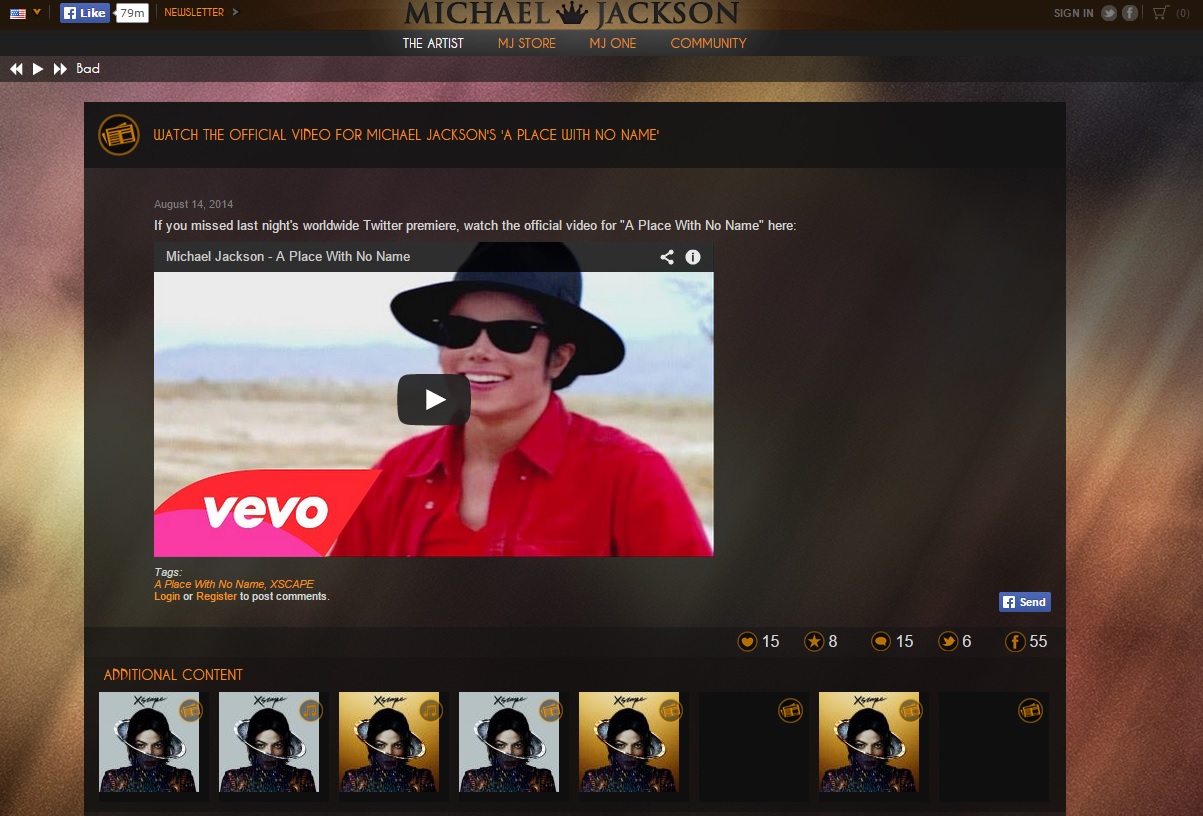
Task: Open the article headline about 'A Place With No Name'
Action: point(406,135)
